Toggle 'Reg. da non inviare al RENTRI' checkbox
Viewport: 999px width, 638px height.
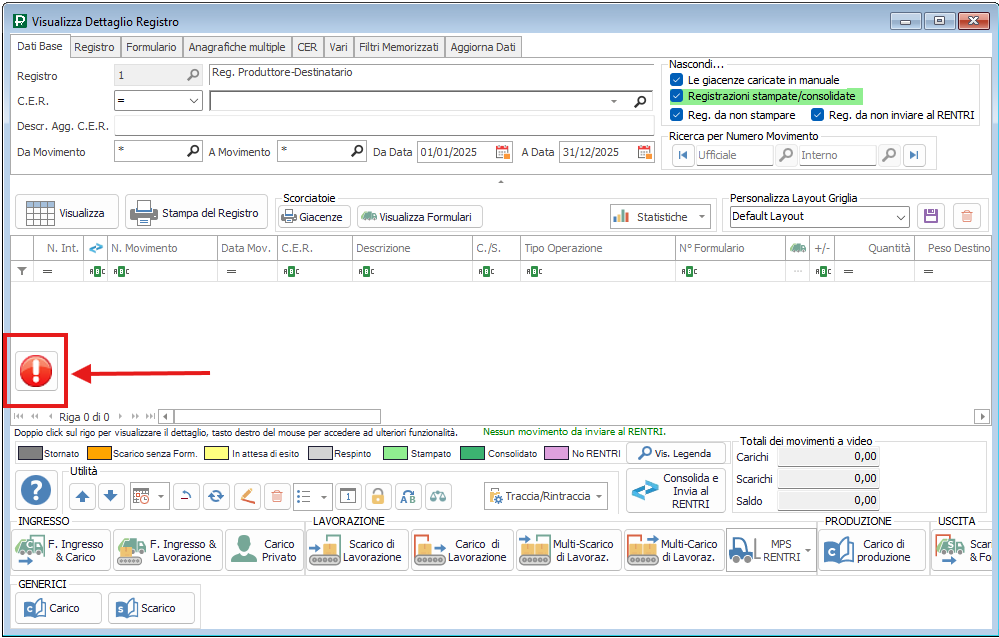(x=818, y=115)
